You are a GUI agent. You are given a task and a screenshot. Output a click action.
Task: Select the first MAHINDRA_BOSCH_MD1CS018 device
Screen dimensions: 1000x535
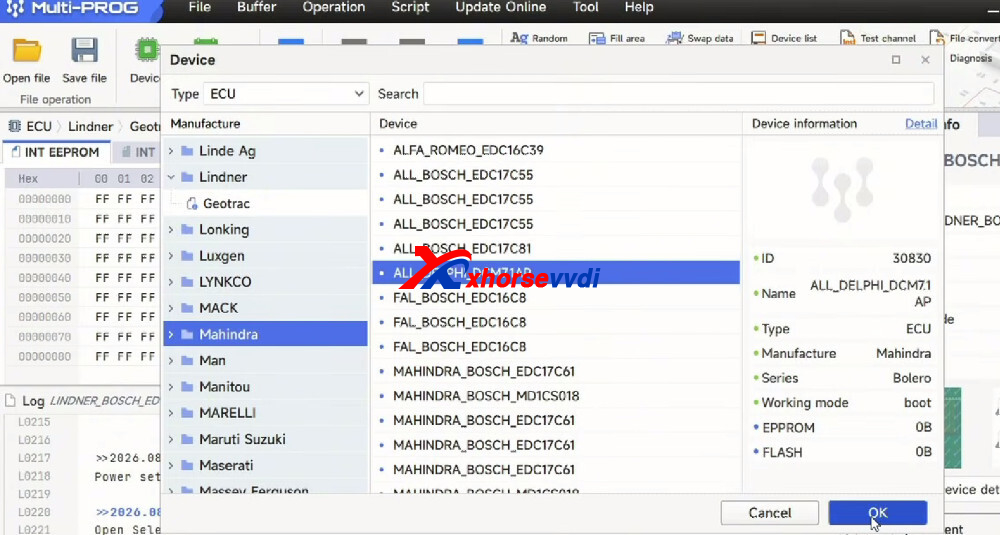[x=486, y=396]
